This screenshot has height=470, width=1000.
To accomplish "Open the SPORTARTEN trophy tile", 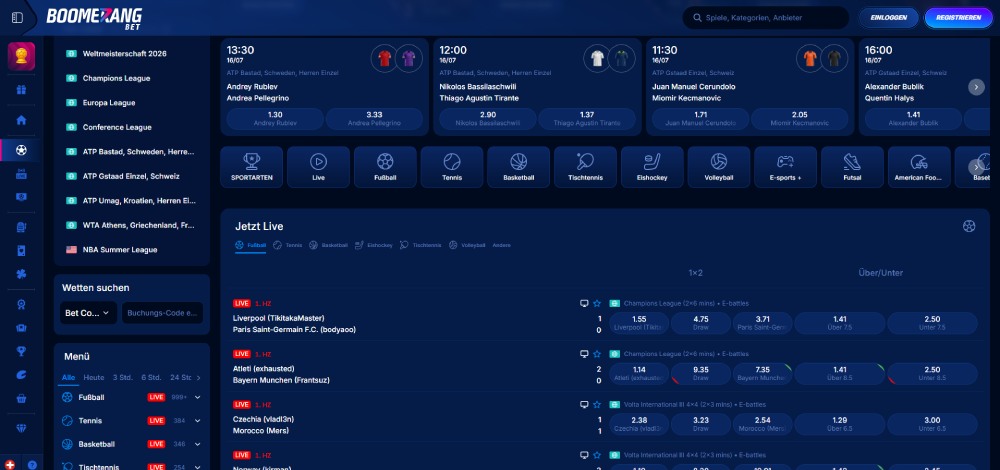I will [x=251, y=167].
